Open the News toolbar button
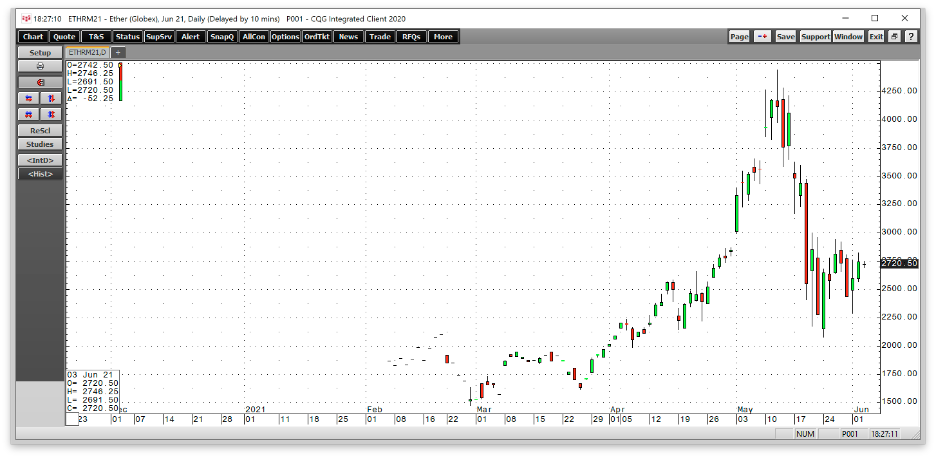The image size is (936, 458). [x=348, y=37]
